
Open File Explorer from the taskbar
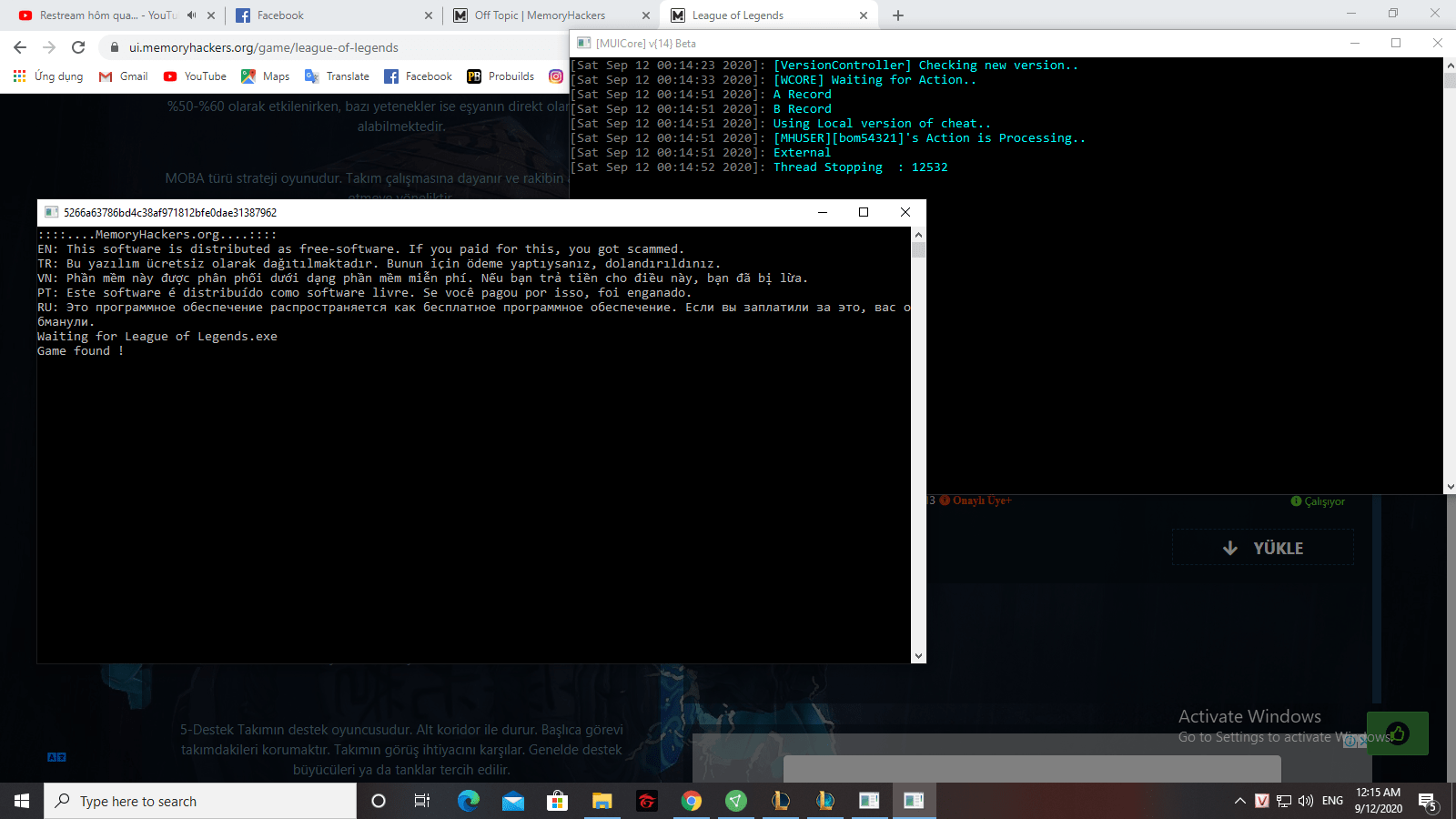[x=602, y=801]
